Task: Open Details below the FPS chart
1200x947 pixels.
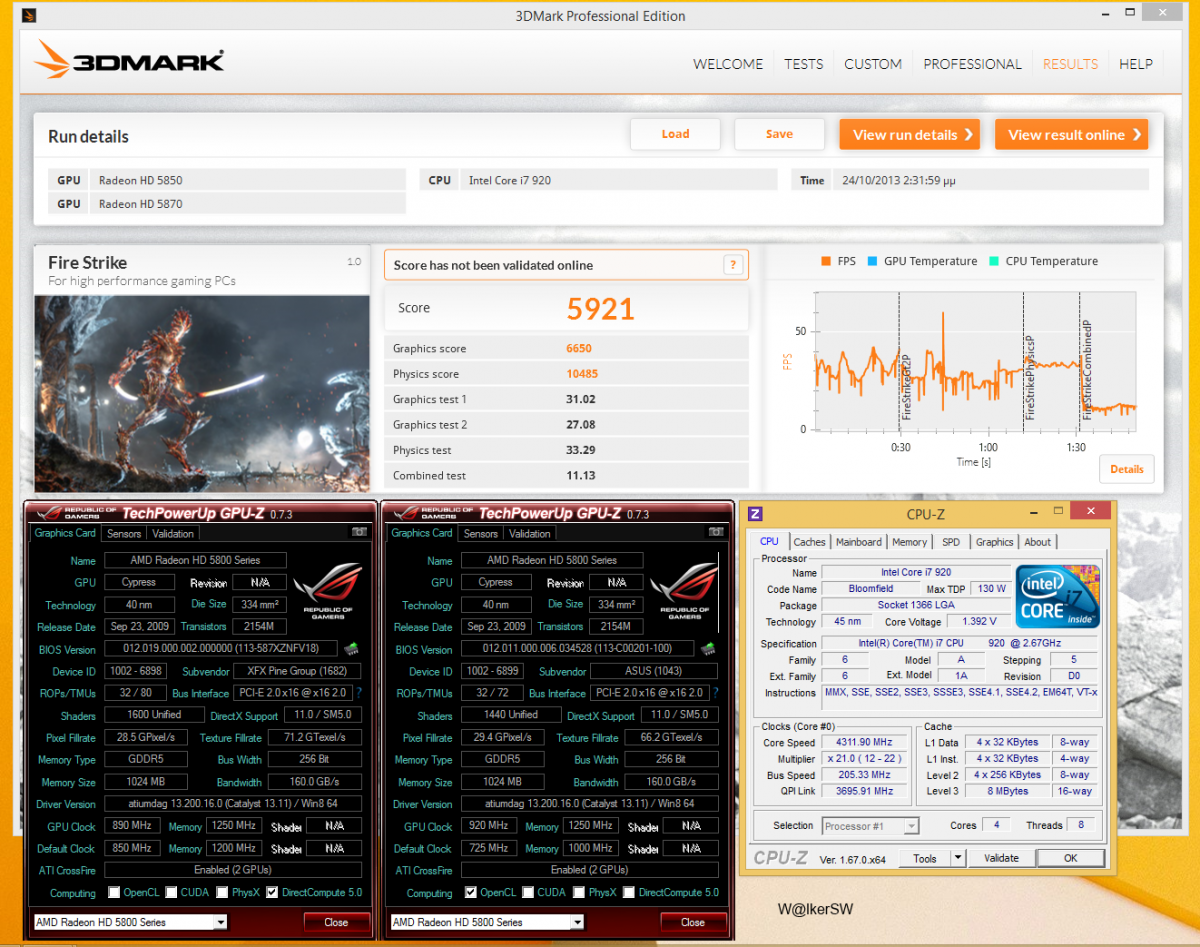Action: click(x=1127, y=469)
